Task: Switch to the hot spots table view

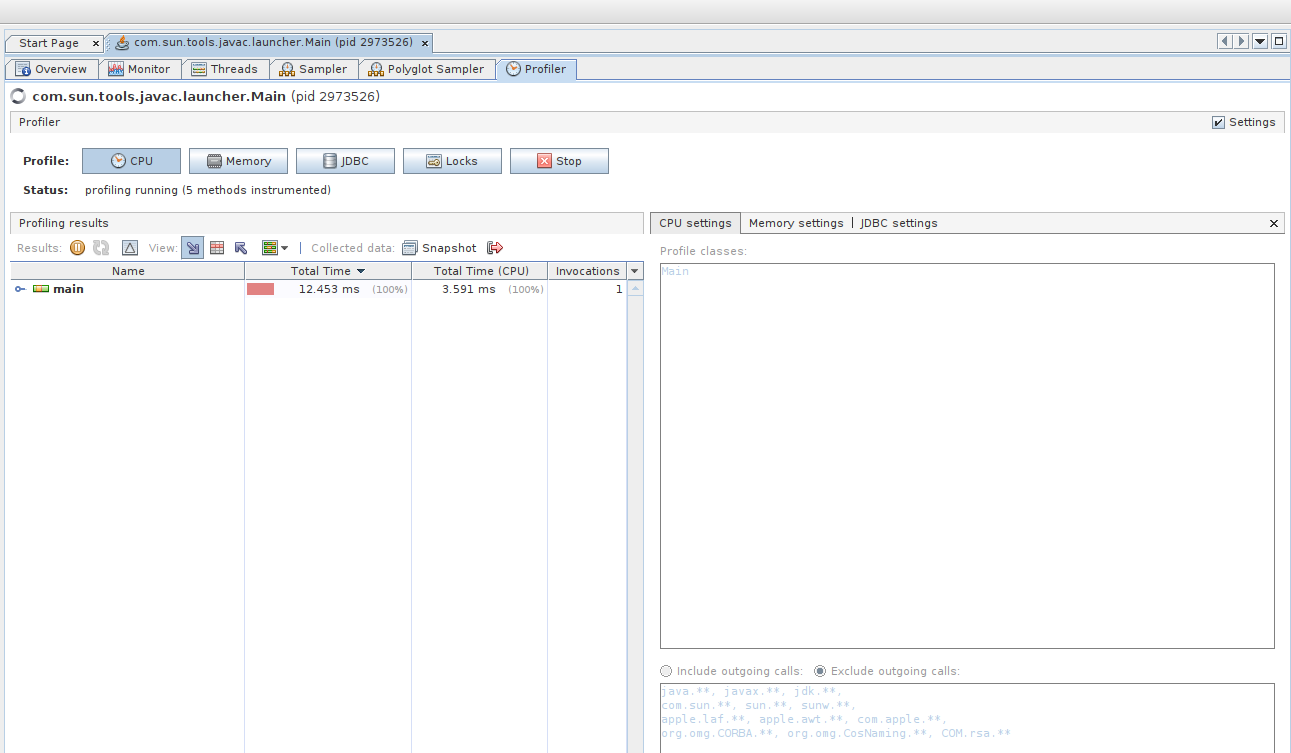Action: (x=217, y=248)
